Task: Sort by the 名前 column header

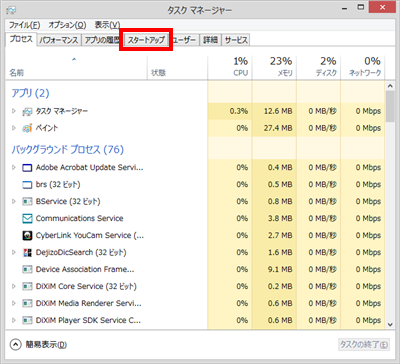Action: 76,68
